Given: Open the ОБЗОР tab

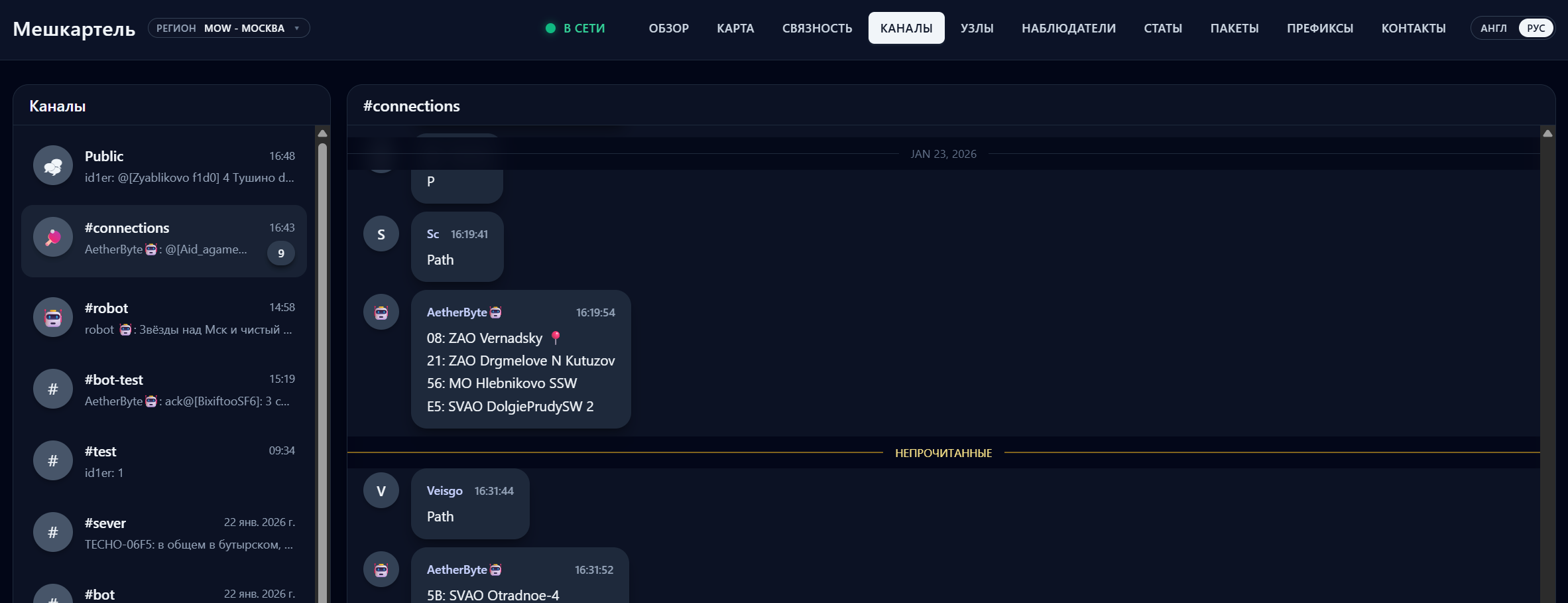Looking at the screenshot, I should [x=668, y=29].
